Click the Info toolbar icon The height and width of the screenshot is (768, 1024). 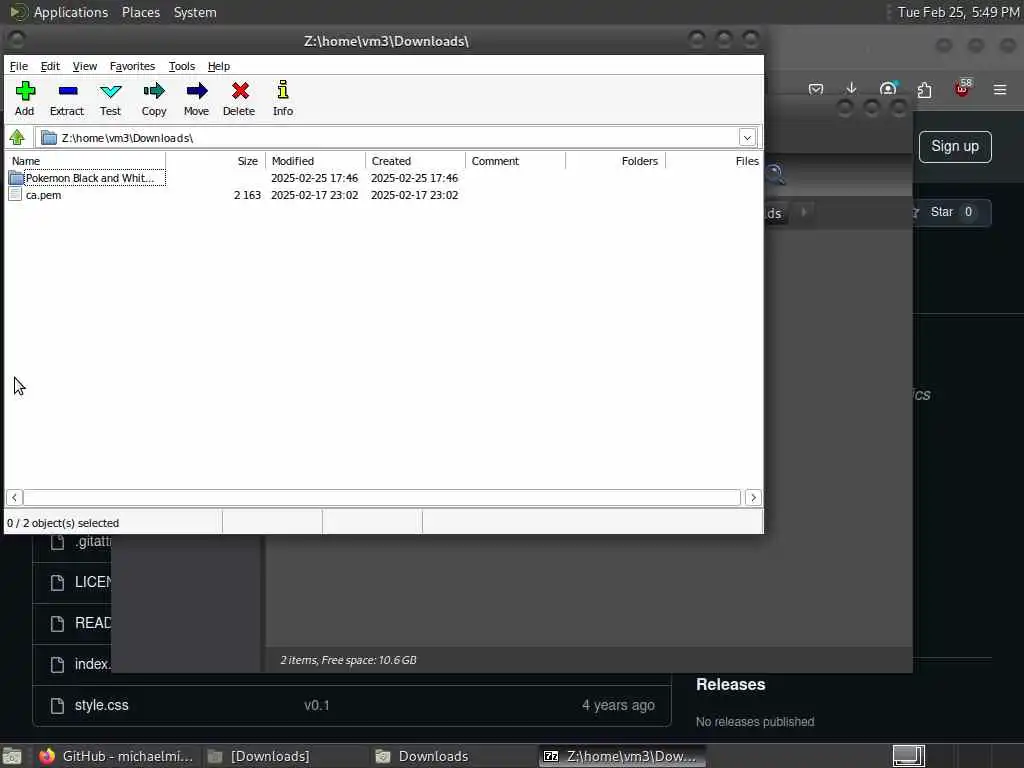[283, 98]
